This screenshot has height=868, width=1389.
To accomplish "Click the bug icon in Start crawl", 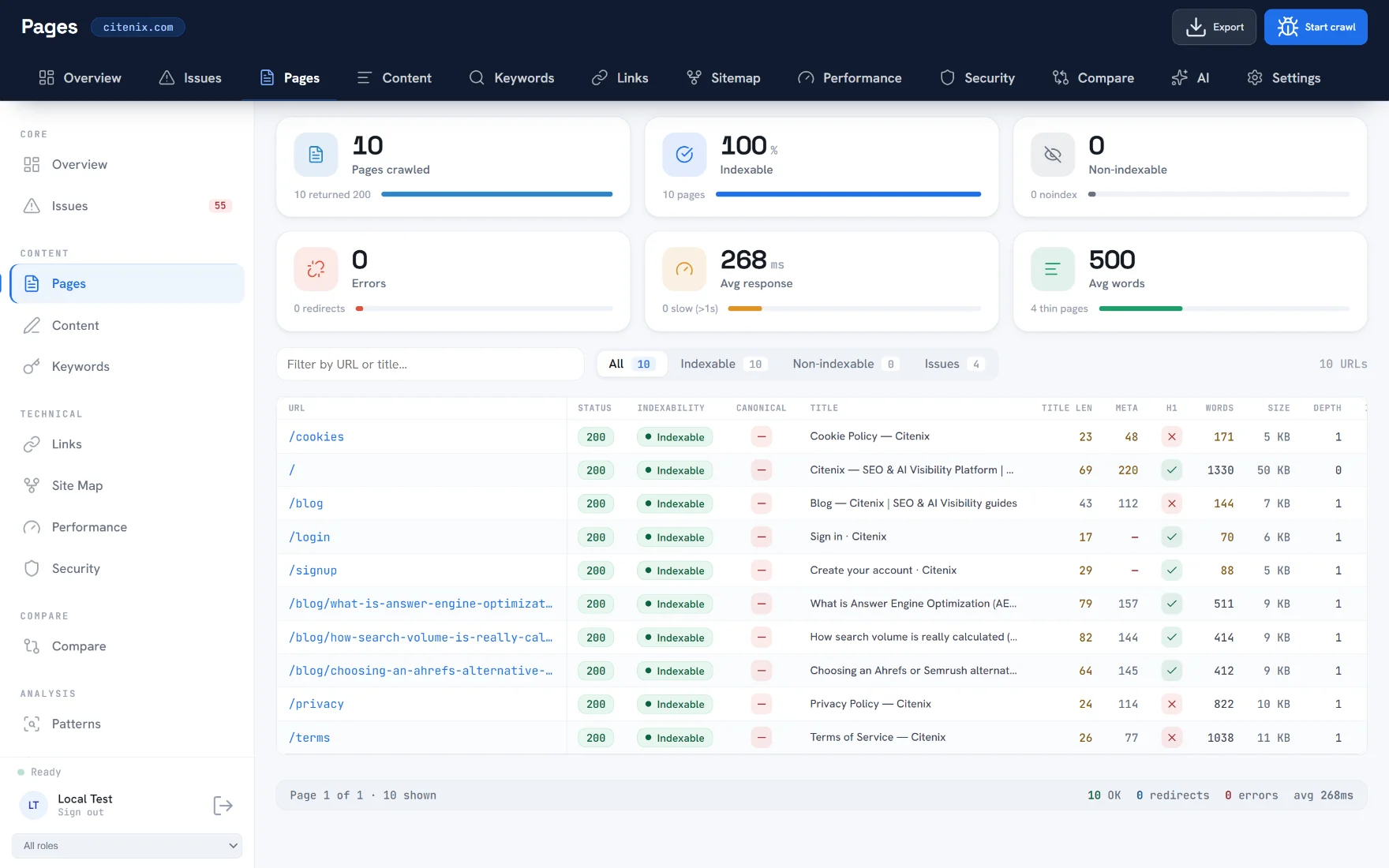I will pos(1287,27).
